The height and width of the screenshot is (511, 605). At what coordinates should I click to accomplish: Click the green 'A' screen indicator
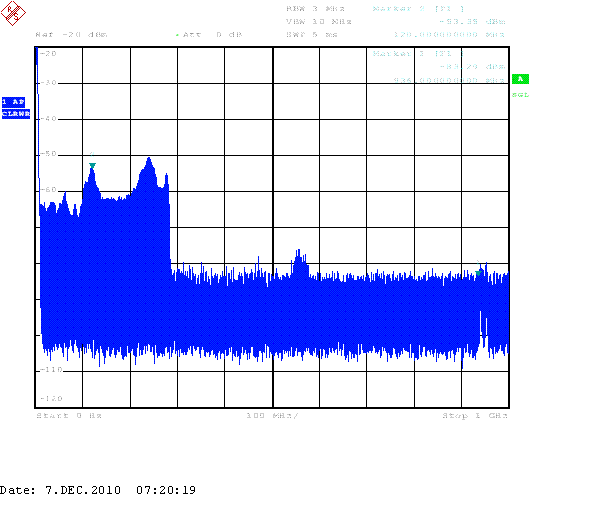click(520, 79)
